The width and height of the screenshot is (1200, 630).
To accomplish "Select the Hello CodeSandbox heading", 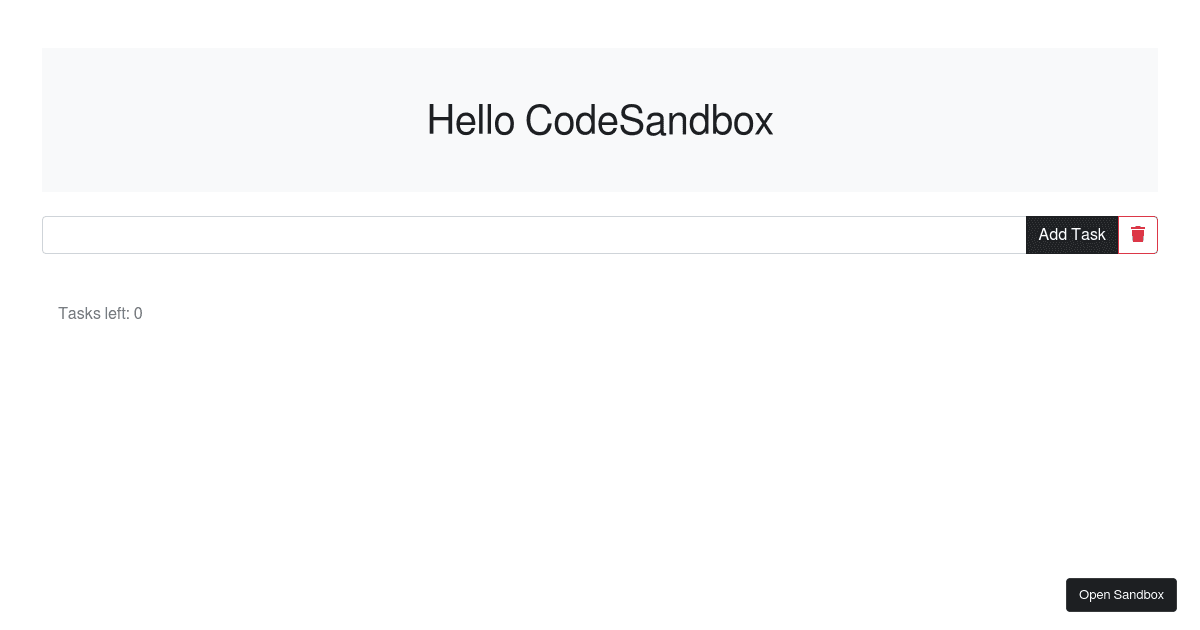I will tap(600, 120).
